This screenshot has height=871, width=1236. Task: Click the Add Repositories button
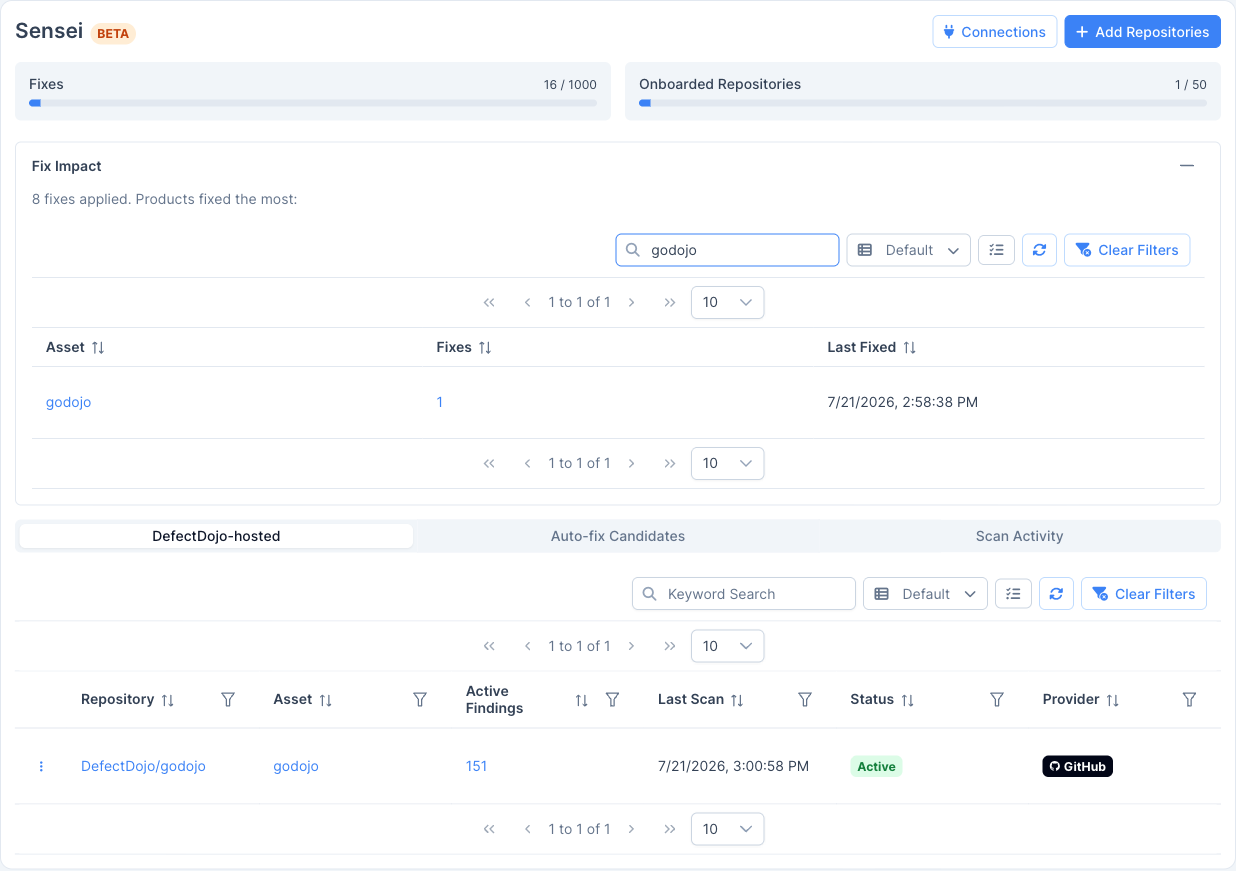1142,32
